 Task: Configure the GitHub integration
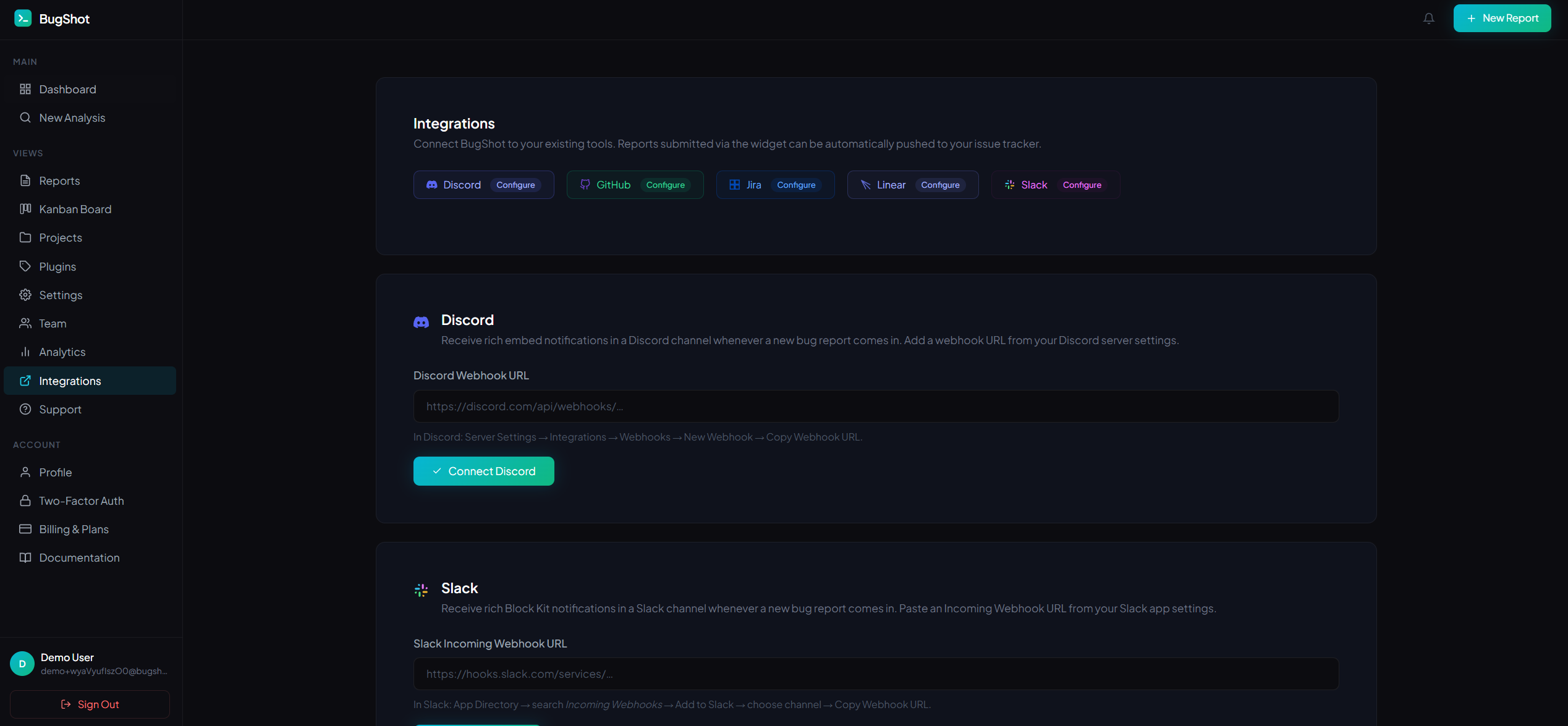tap(665, 185)
